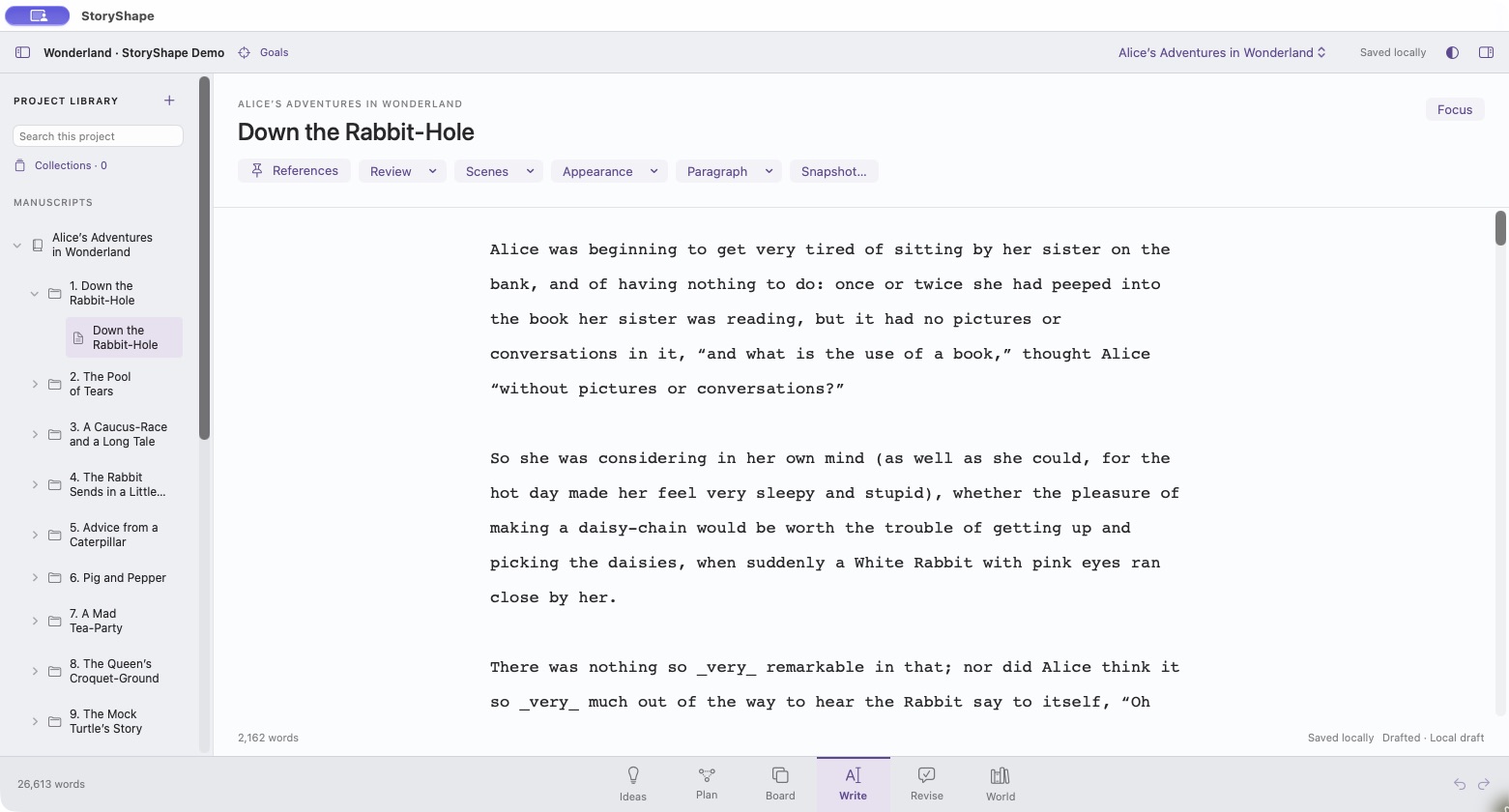Open the Paragraph dropdown menu
Viewport: 1509px width, 812px height.
click(x=729, y=171)
